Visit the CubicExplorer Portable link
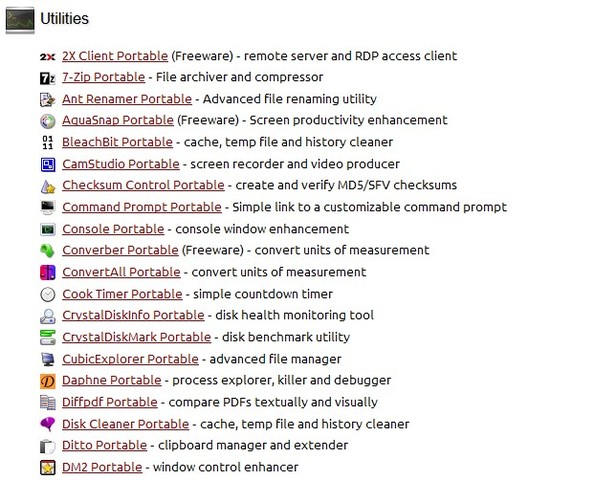 (x=130, y=359)
